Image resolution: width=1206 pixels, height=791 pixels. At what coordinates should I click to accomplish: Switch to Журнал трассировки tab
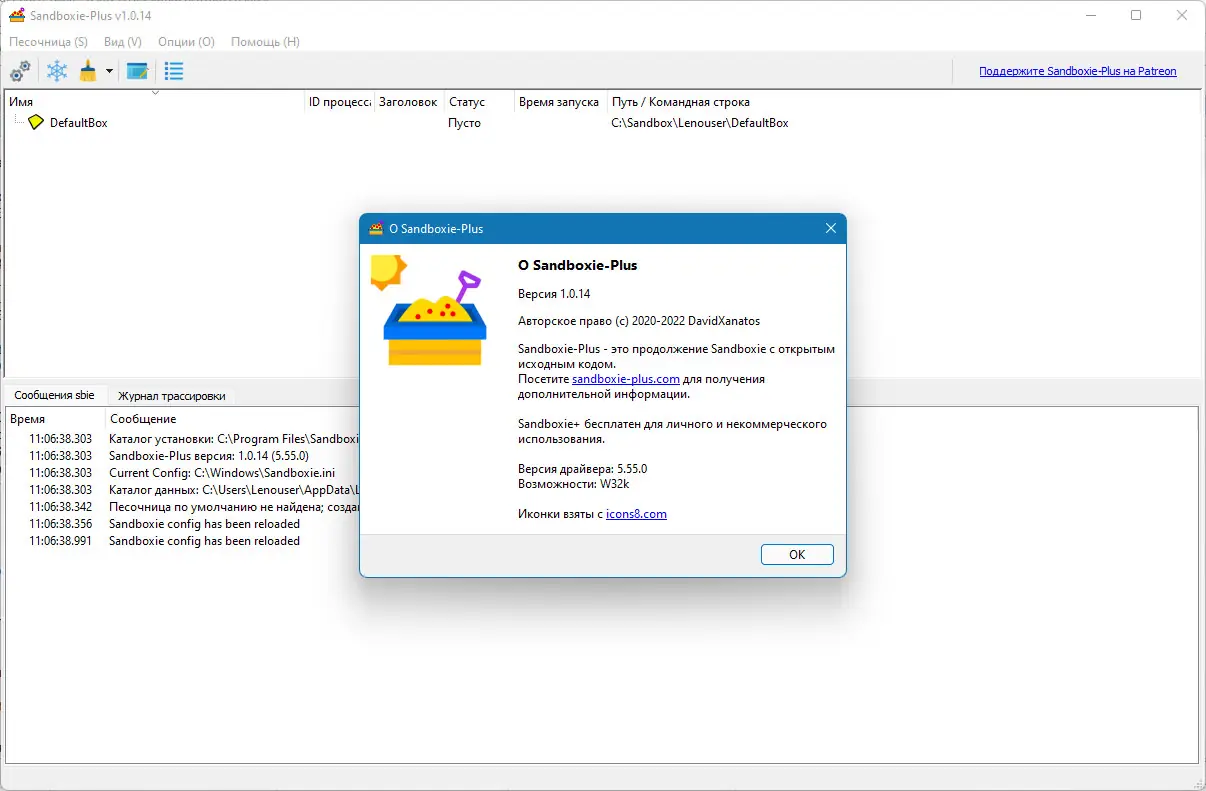click(x=171, y=396)
